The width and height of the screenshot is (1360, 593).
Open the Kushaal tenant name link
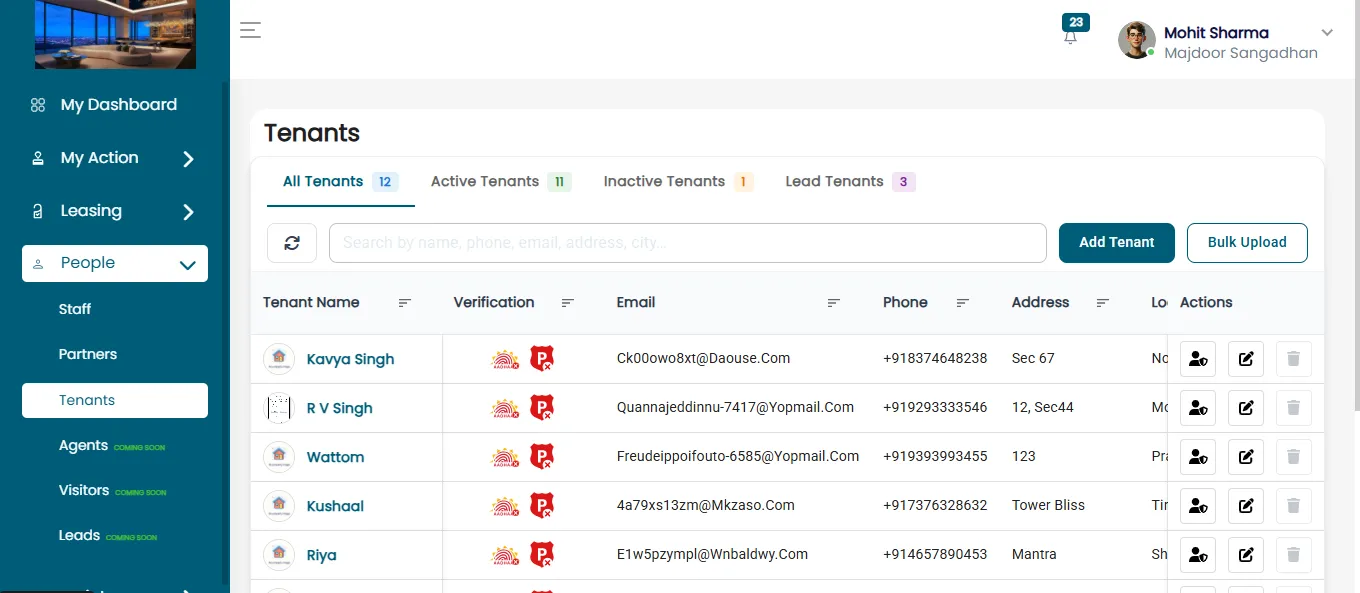[x=335, y=506]
